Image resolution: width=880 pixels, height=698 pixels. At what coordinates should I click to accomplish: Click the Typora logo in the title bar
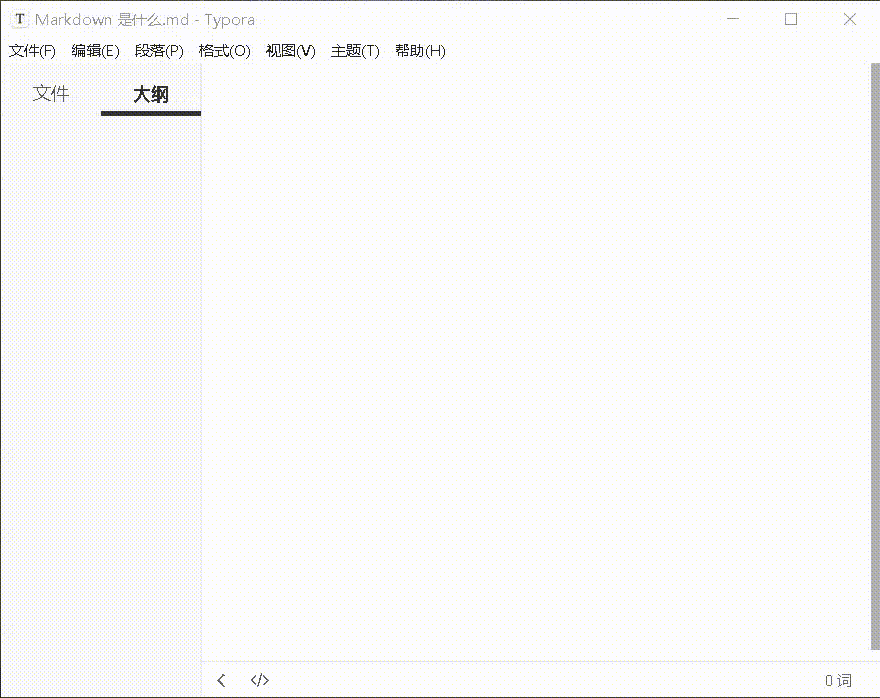coord(19,18)
